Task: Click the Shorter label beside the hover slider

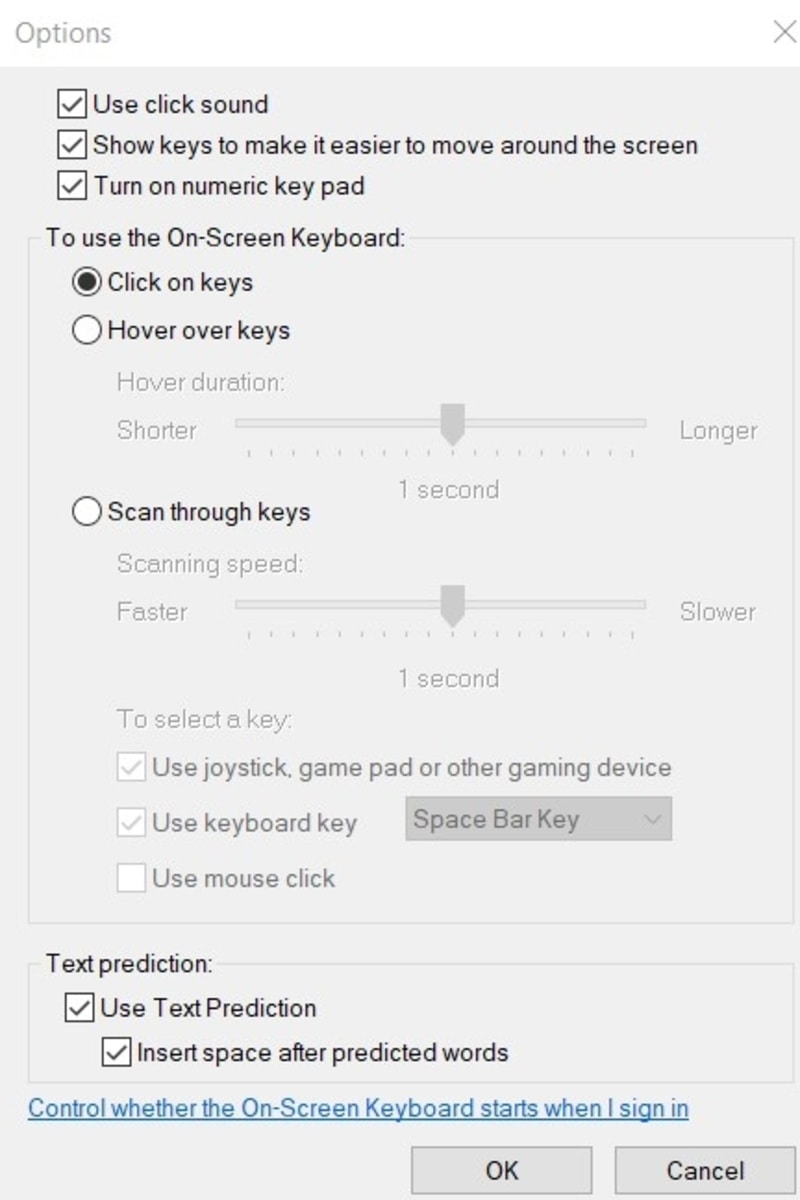Action: click(x=157, y=430)
